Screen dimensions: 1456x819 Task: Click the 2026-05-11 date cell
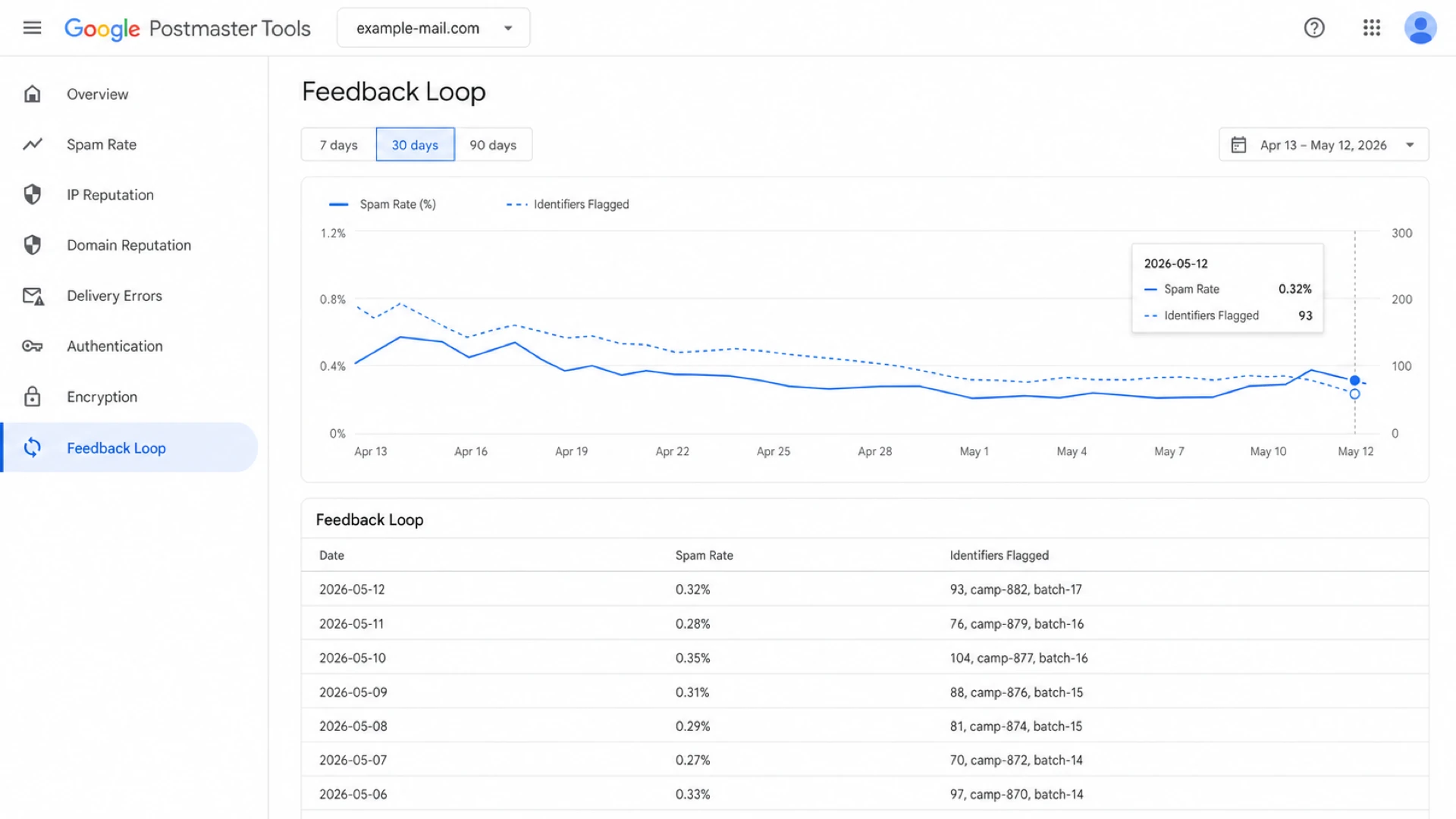click(x=351, y=623)
